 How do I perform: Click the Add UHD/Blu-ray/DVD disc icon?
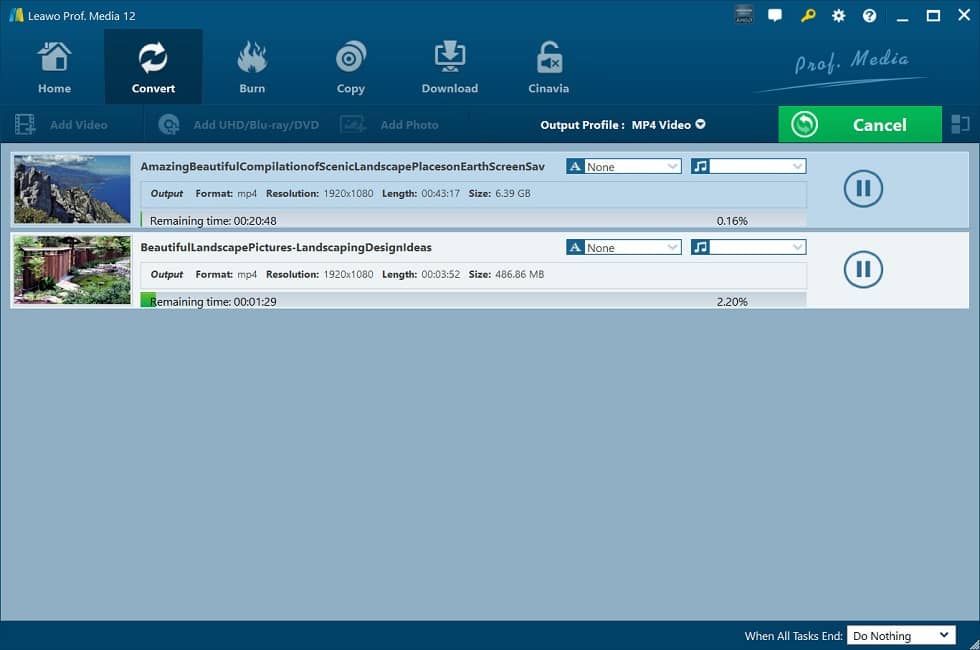click(x=169, y=124)
